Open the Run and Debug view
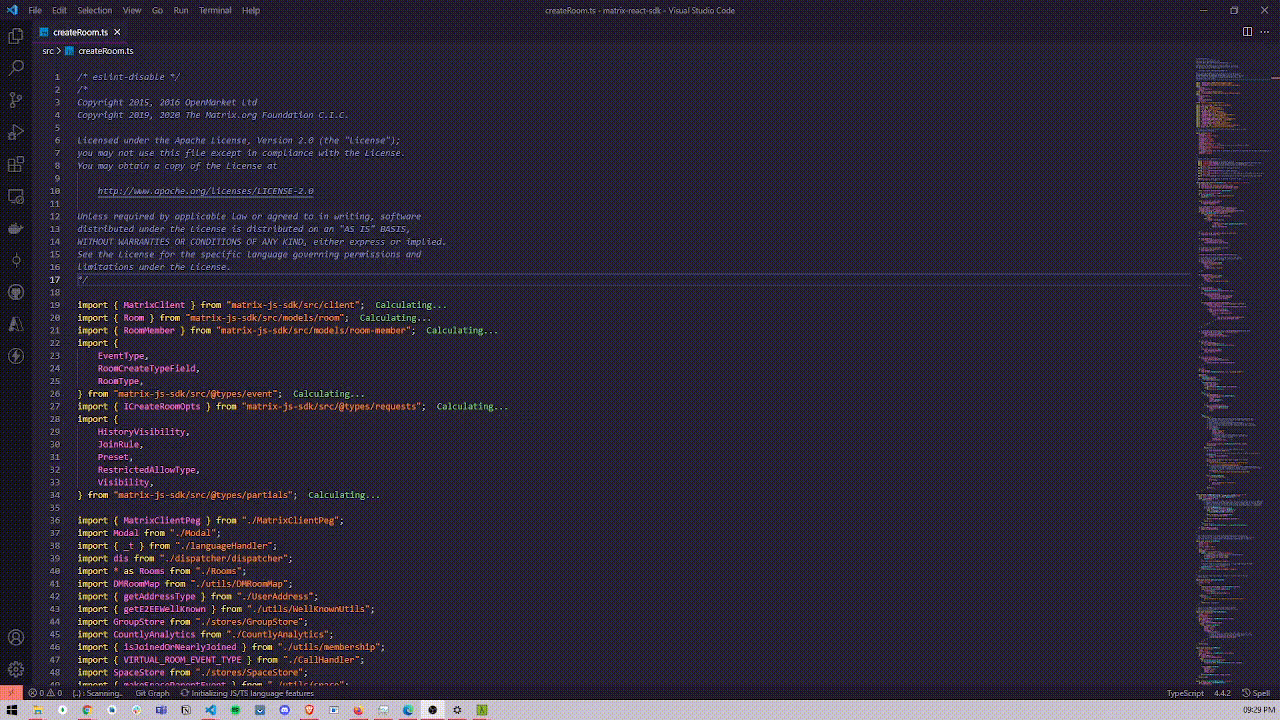 [15, 132]
